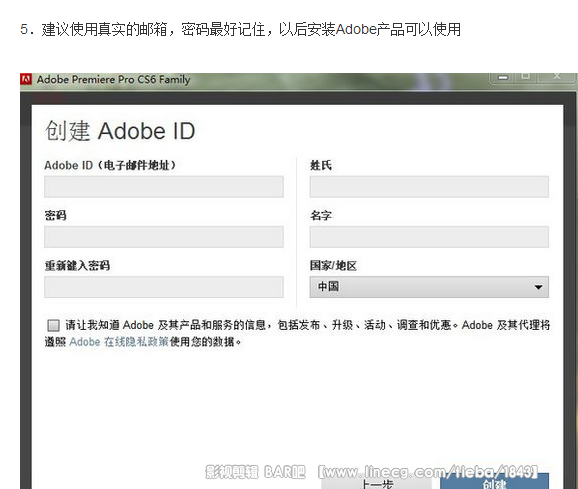578x489 pixels.
Task: Click the 重新键入密码 retype password field
Action: tap(164, 287)
